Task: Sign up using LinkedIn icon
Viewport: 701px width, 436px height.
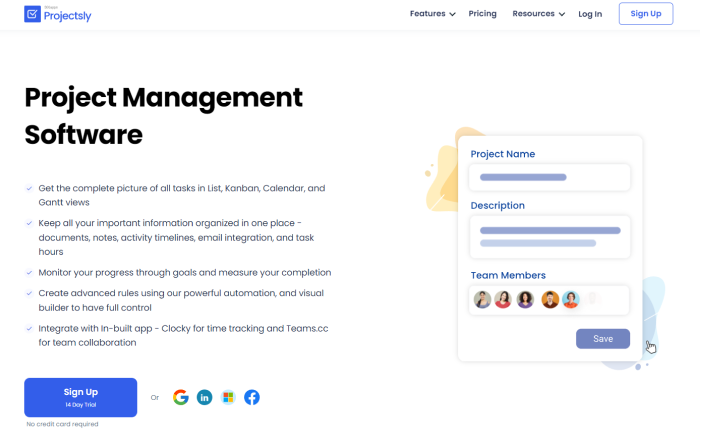Action: 204,397
